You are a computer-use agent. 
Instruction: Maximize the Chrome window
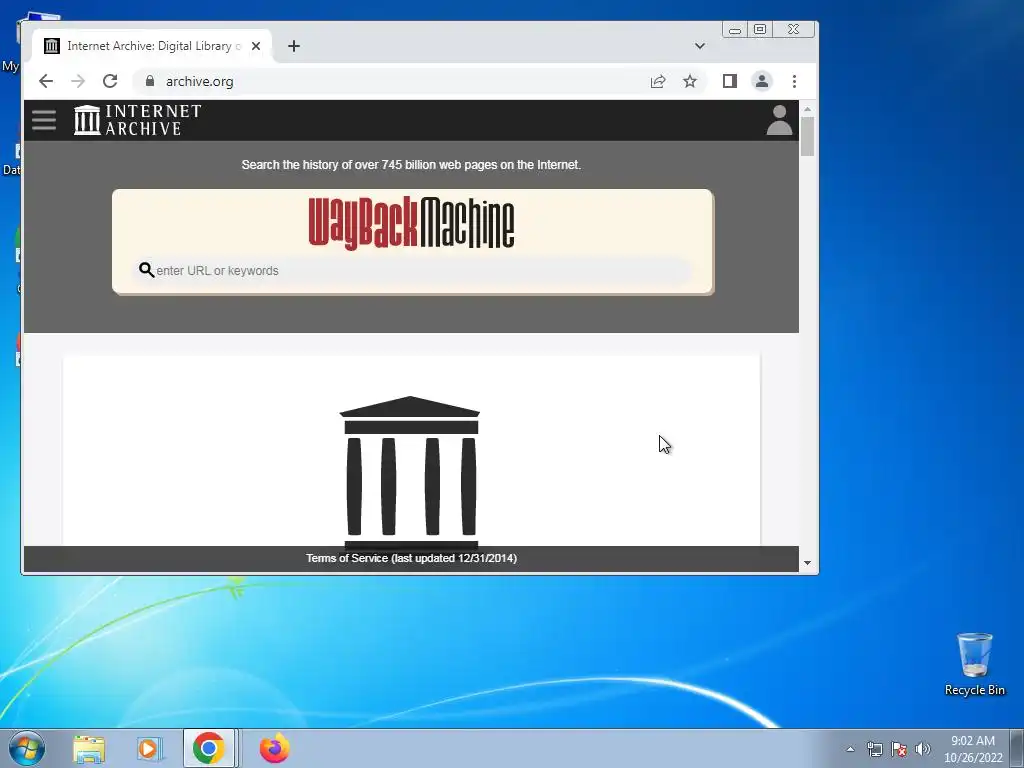(760, 29)
